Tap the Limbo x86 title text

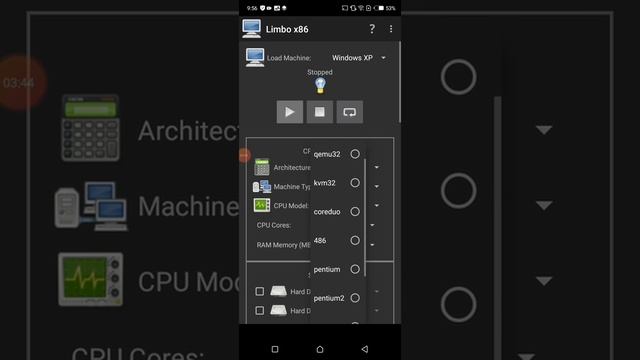coord(287,29)
